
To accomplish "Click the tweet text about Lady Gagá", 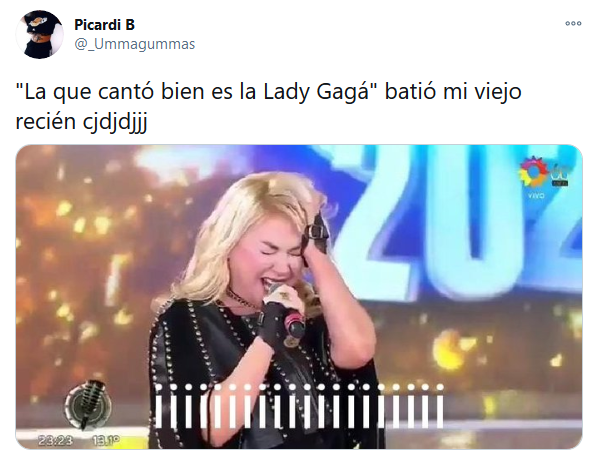I will pyautogui.click(x=268, y=106).
